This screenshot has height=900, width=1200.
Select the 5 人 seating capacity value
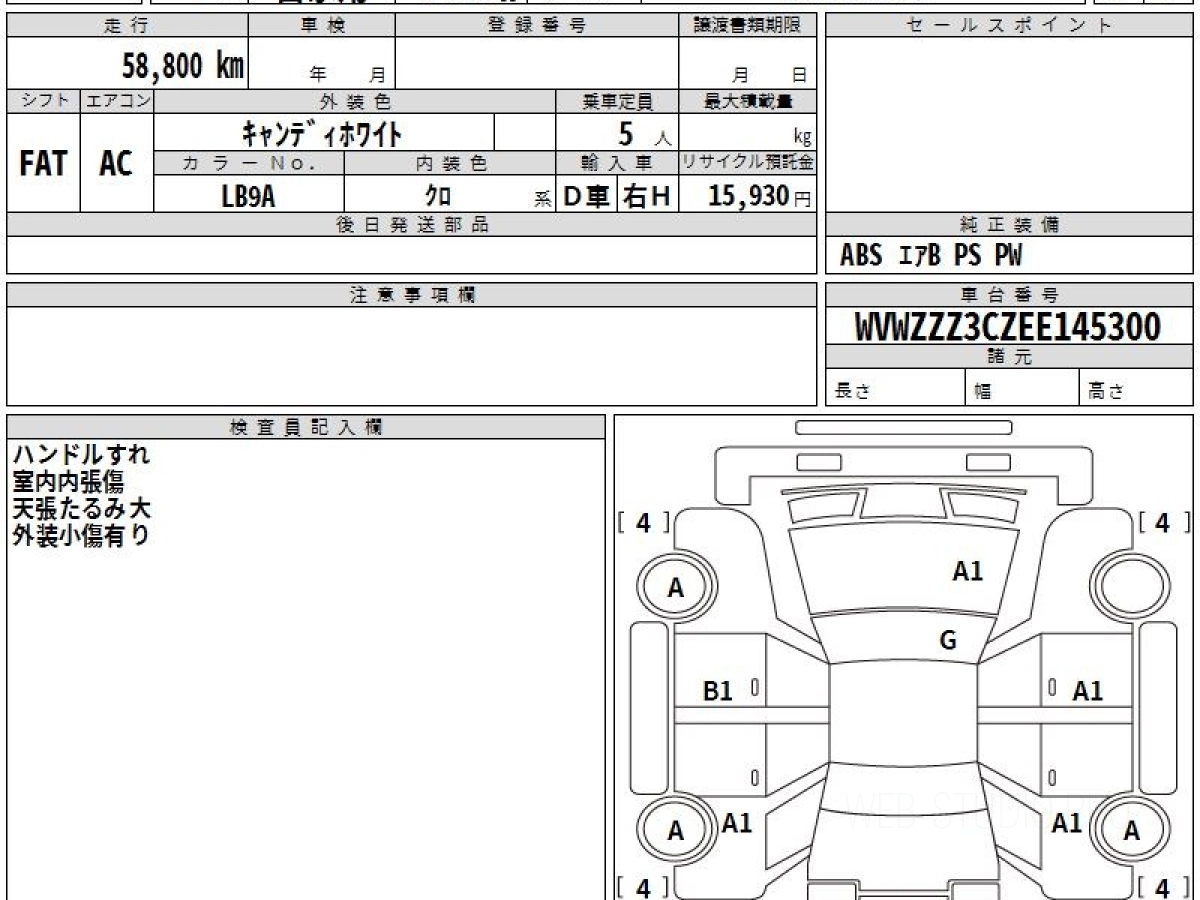pyautogui.click(x=644, y=134)
